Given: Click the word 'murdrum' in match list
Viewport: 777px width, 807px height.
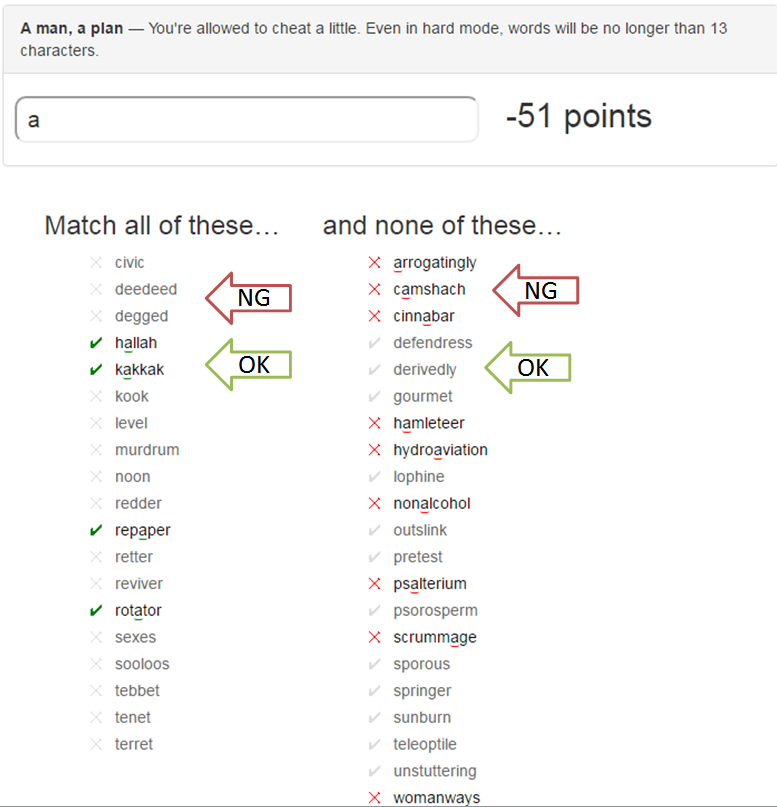Looking at the screenshot, I should coord(147,450).
